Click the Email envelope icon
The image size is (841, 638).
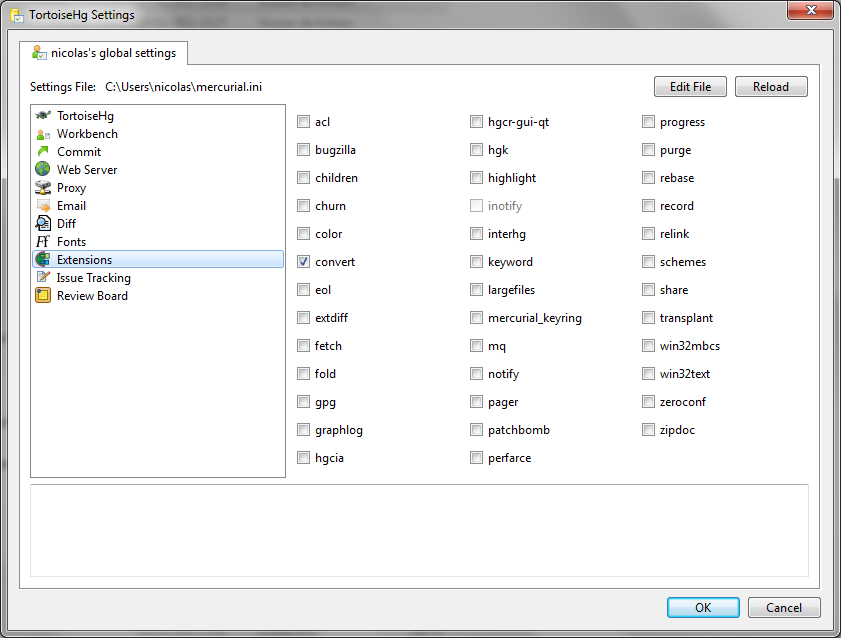[x=43, y=206]
